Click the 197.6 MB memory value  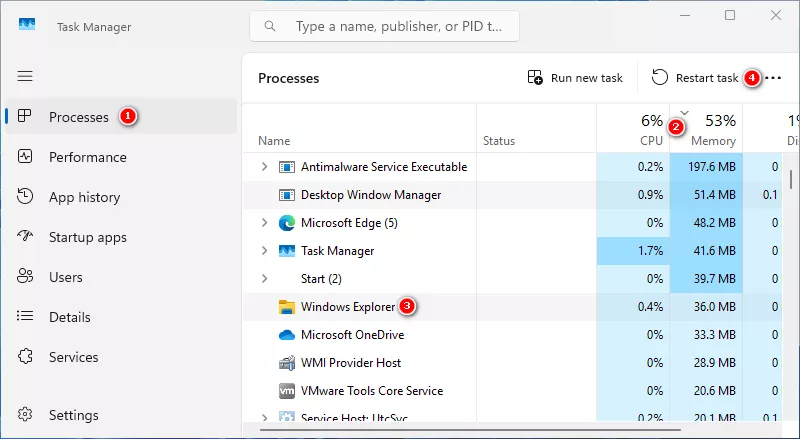706,167
